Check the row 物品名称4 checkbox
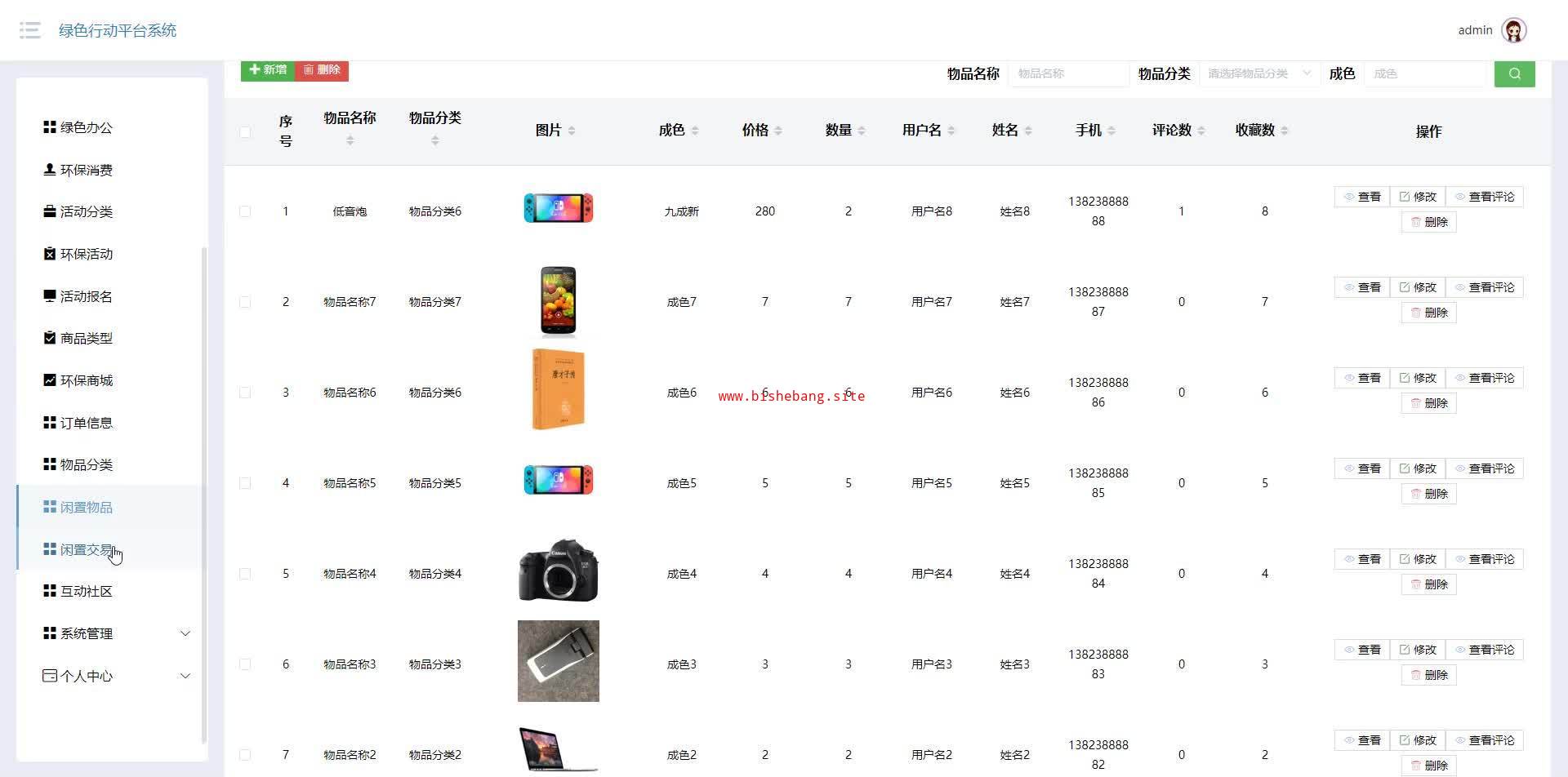Screen dimensions: 1568x777 pos(245,574)
